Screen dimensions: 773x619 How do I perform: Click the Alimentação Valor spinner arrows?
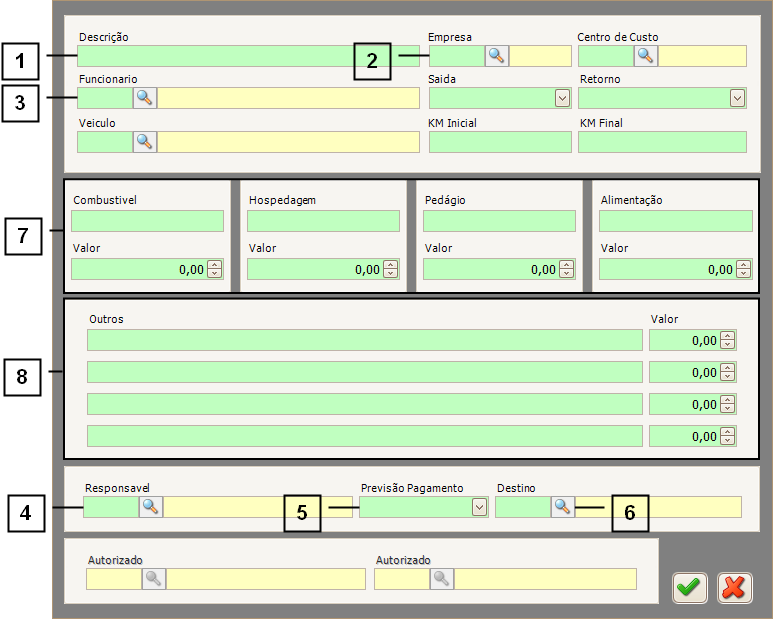click(743, 269)
